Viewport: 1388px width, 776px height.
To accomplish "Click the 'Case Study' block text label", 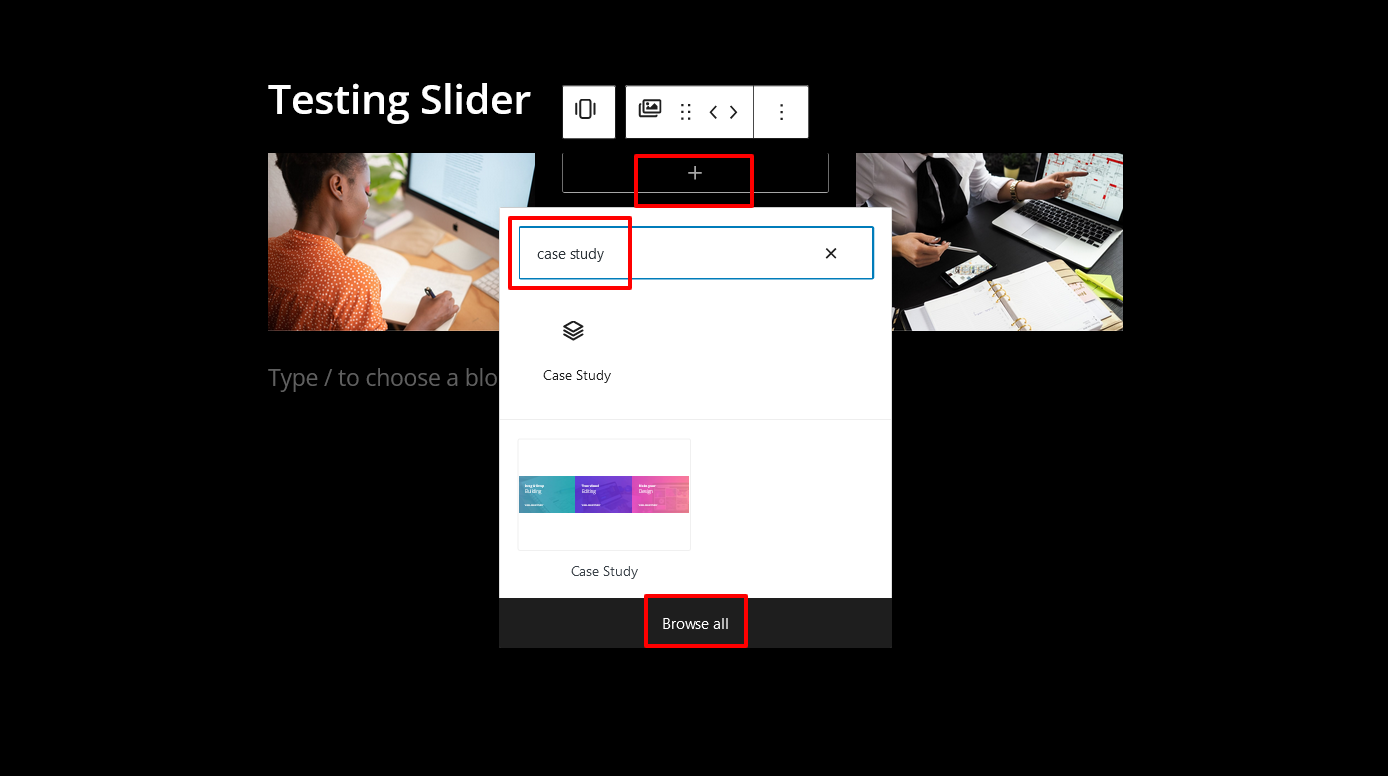I will (577, 376).
